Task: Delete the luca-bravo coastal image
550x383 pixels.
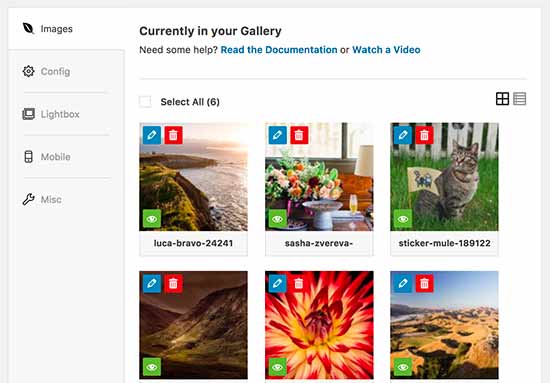Action: 173,135
